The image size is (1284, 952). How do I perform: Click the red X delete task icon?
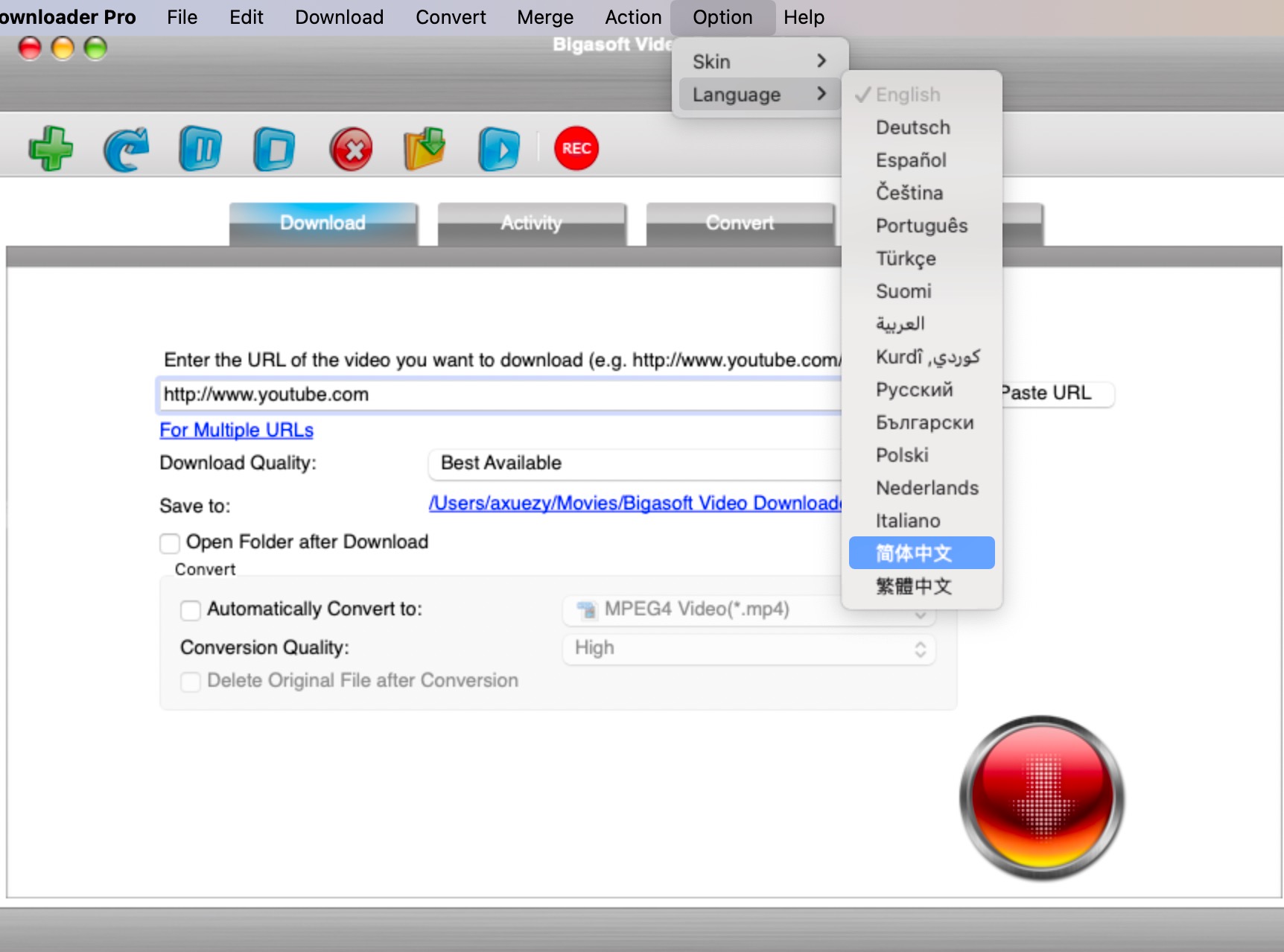click(351, 149)
